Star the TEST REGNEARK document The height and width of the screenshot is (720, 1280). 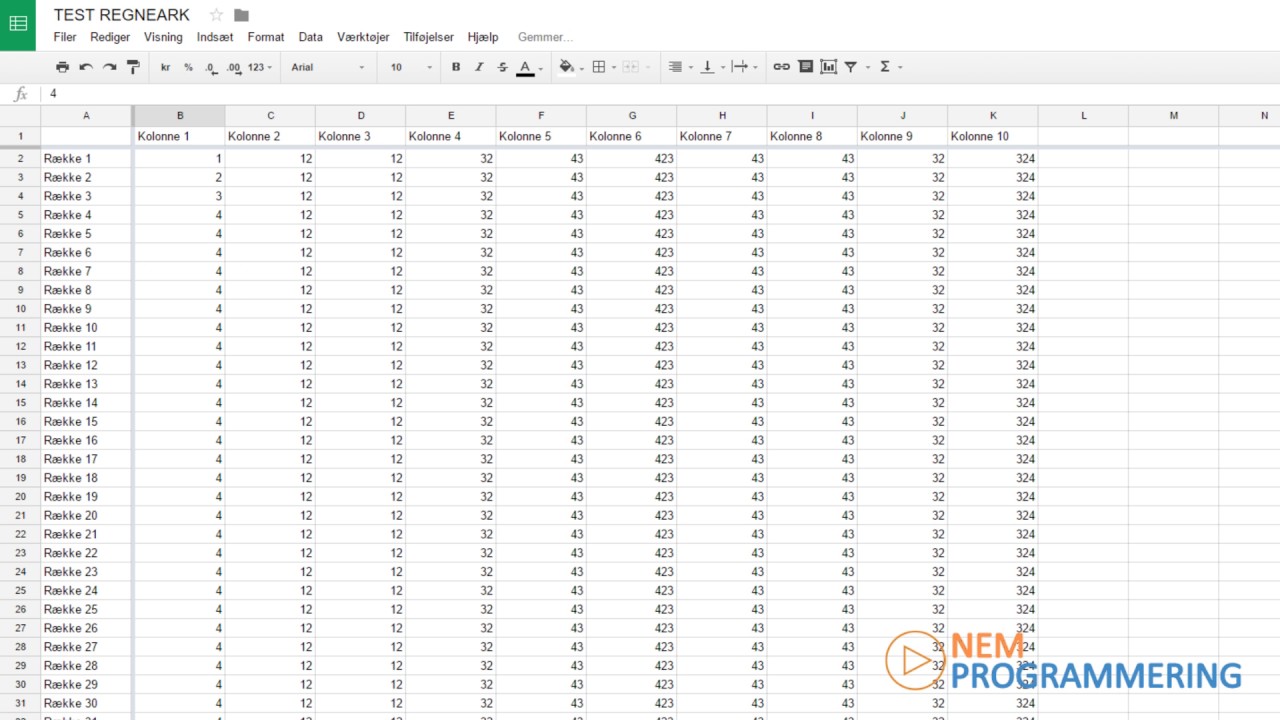pos(216,15)
